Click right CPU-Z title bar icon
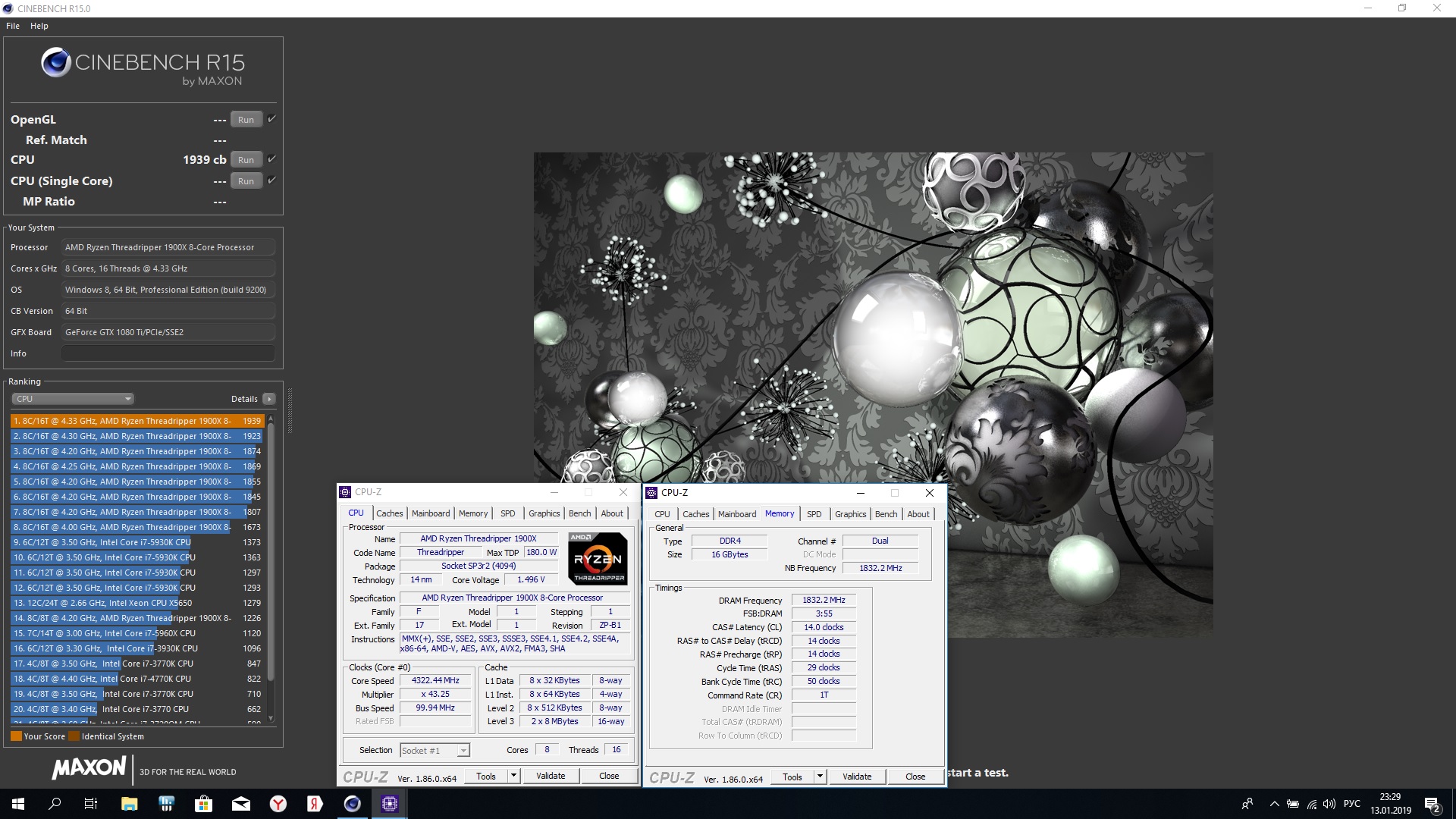 coord(651,493)
